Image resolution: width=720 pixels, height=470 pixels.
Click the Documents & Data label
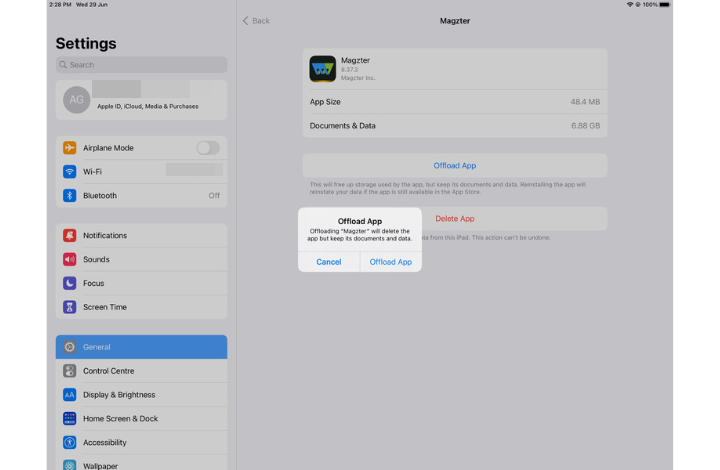click(343, 126)
